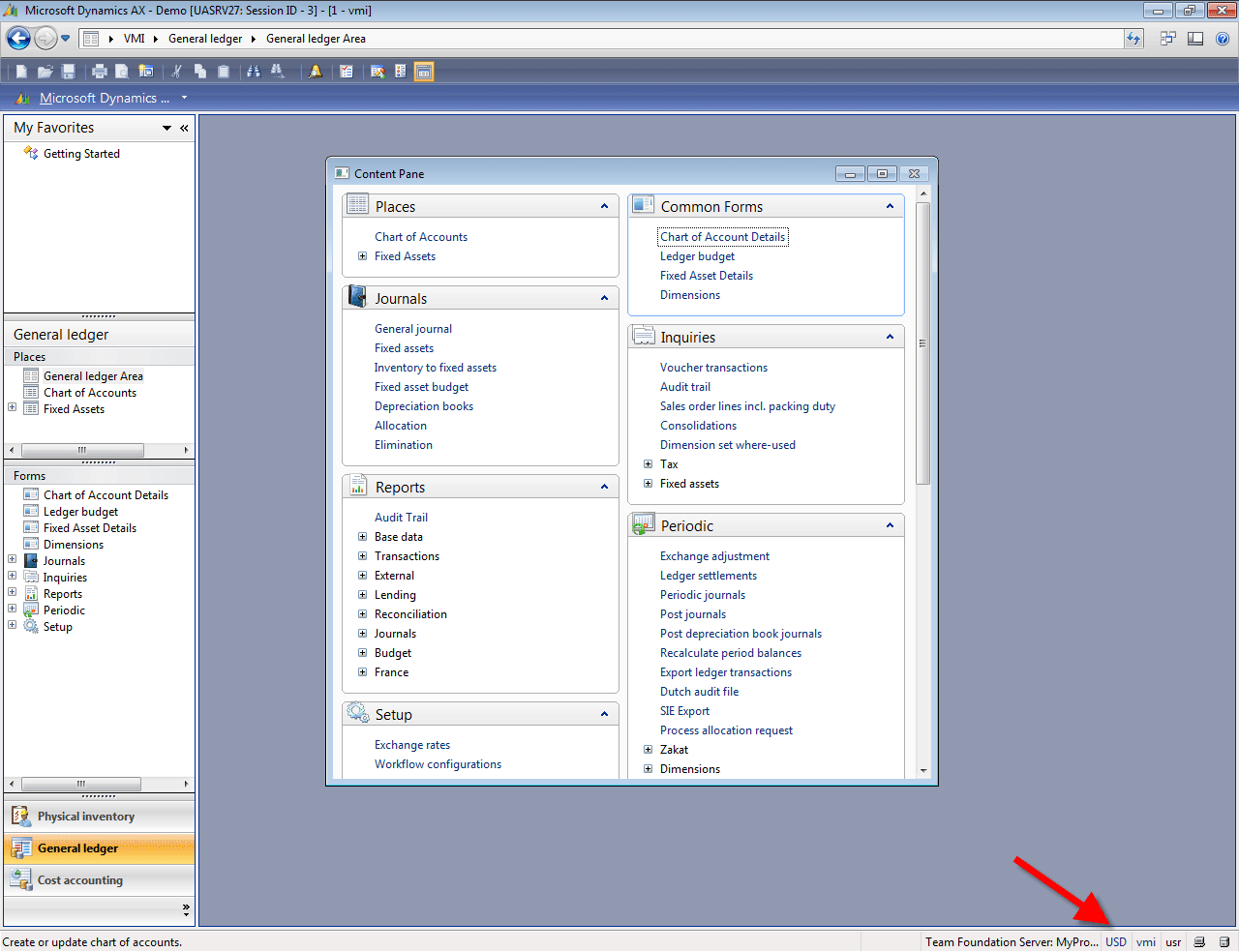This screenshot has width=1239, height=952.
Task: Click vmi company code in status bar
Action: click(1146, 942)
